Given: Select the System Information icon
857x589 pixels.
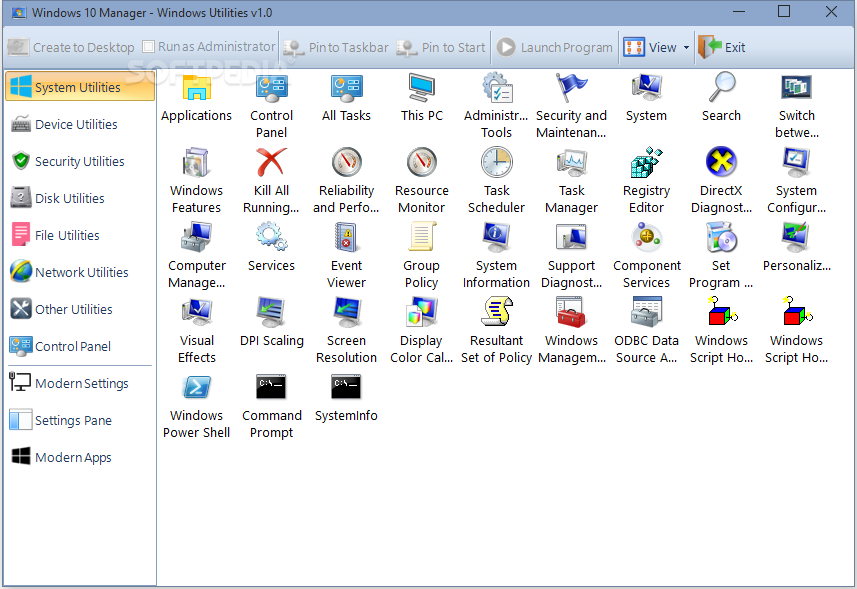Looking at the screenshot, I should pyautogui.click(x=496, y=237).
